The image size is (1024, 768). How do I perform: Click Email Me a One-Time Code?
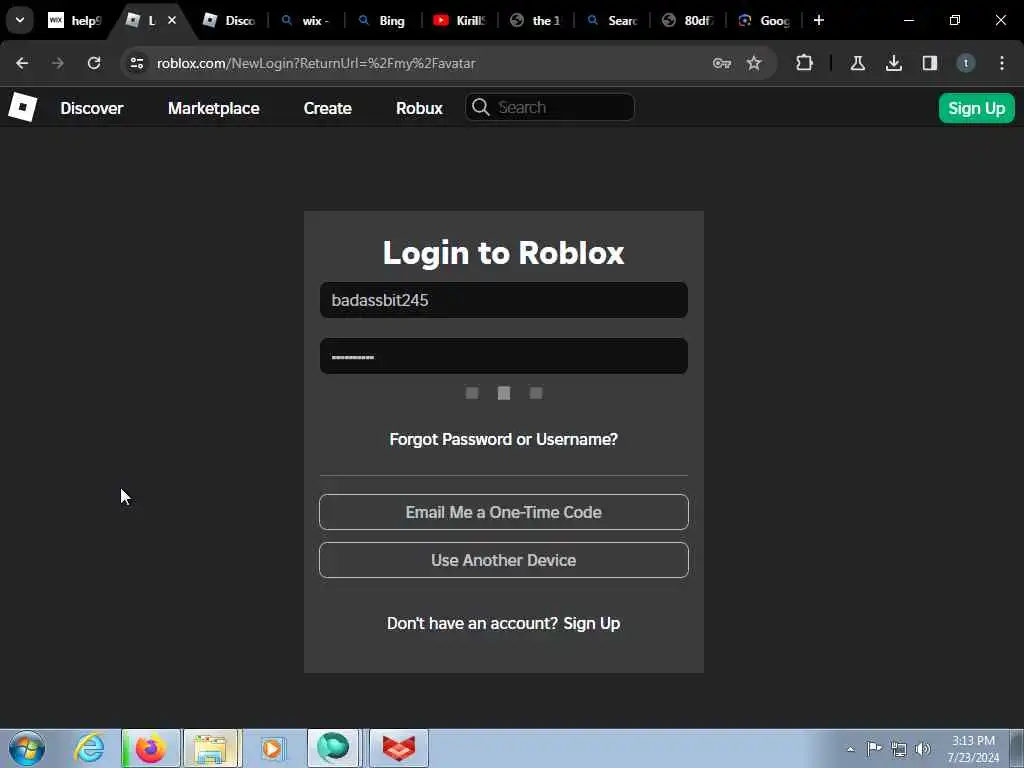504,512
